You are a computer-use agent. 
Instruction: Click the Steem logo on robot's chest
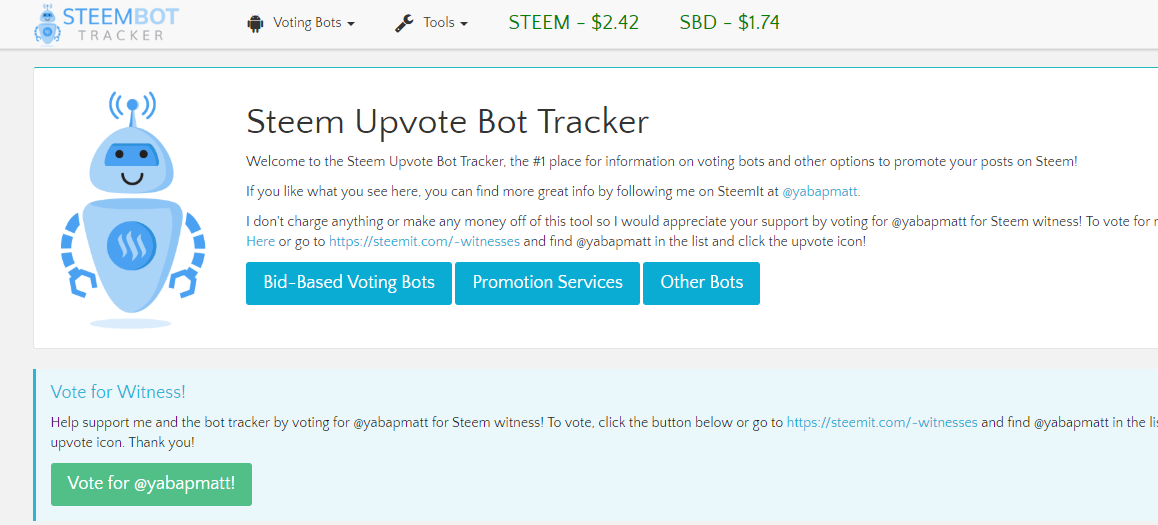131,245
